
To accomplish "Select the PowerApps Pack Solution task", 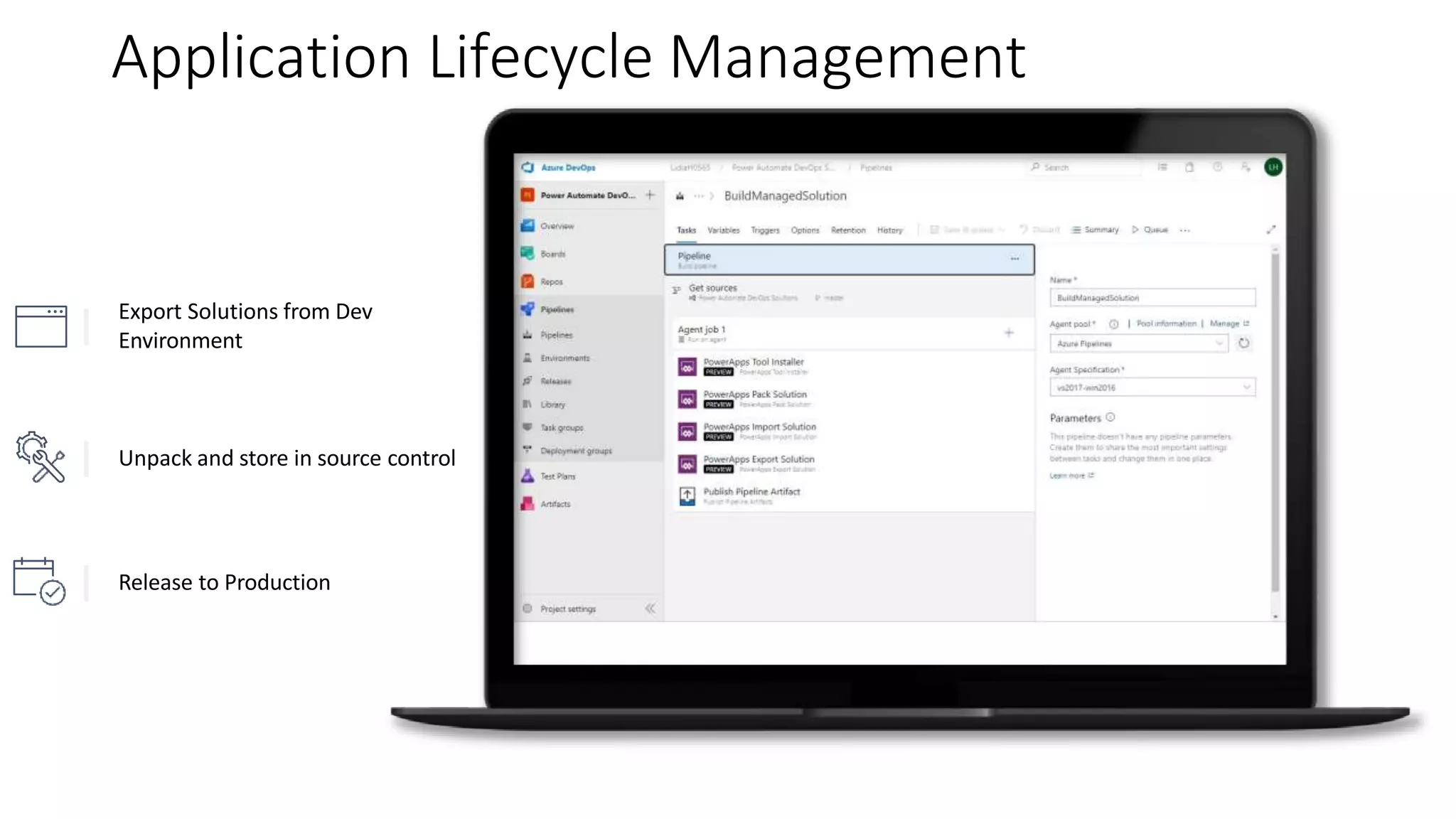I will [x=853, y=399].
